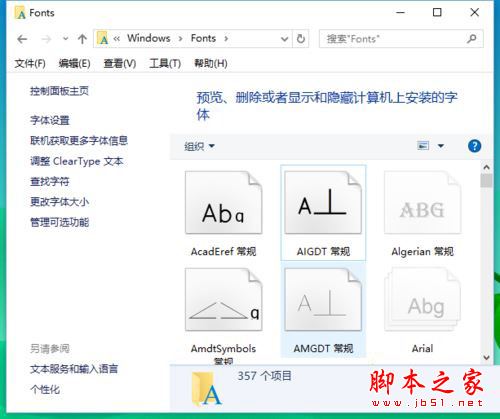The image size is (500, 419).
Task: Refresh the Fonts folder
Action: click(301, 39)
